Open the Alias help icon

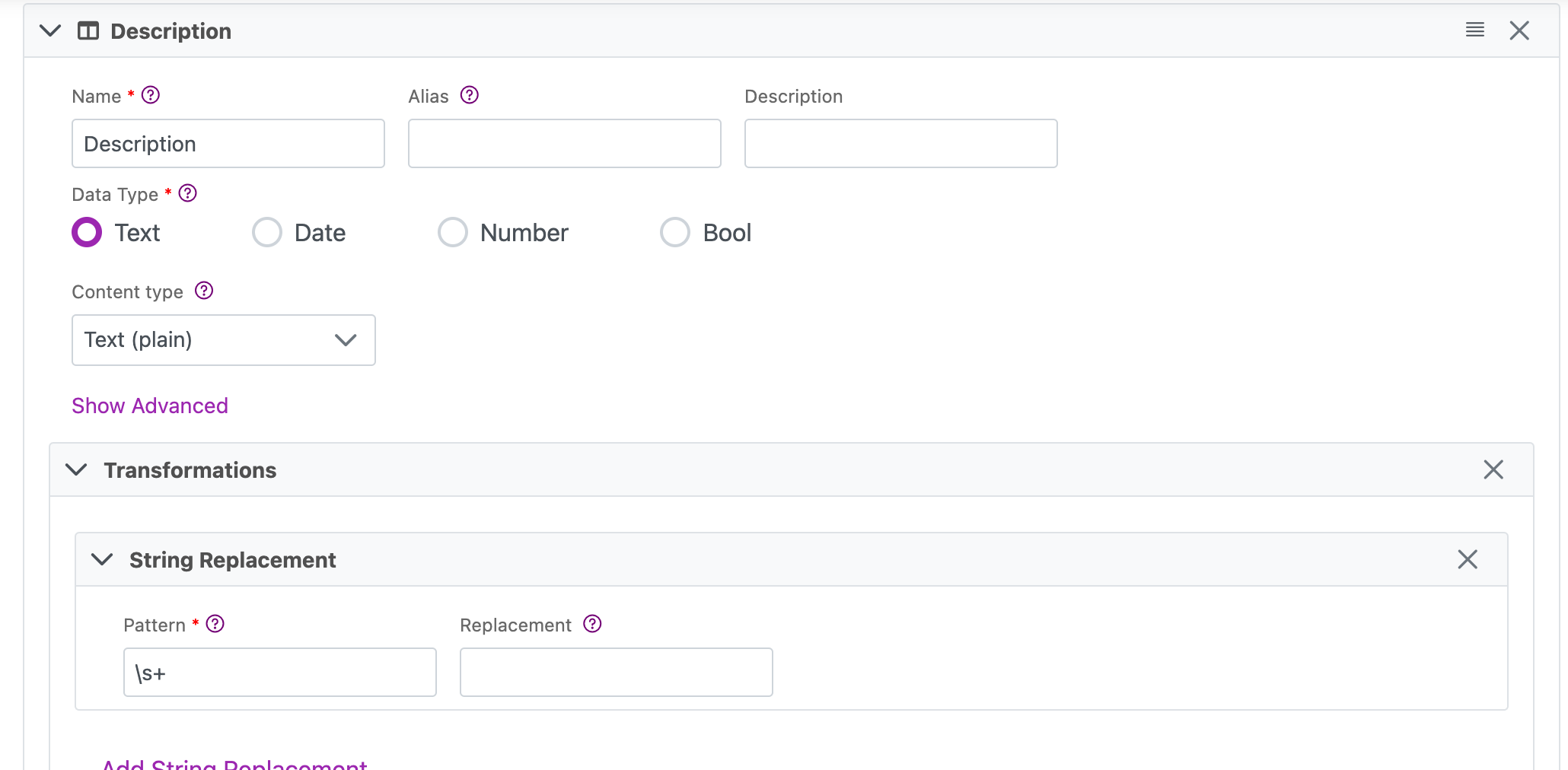pyautogui.click(x=470, y=95)
